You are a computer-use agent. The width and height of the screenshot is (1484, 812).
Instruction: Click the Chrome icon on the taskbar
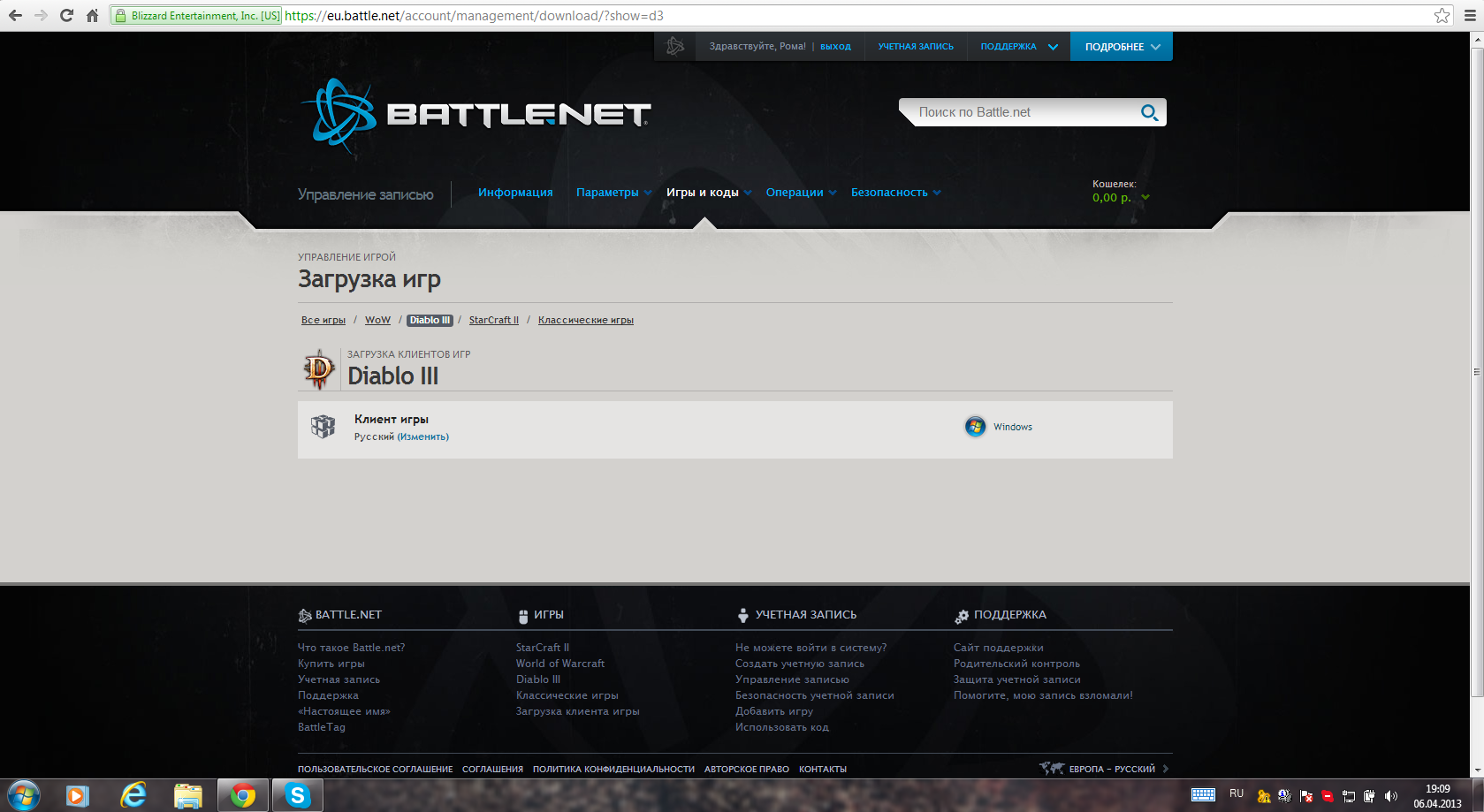243,795
